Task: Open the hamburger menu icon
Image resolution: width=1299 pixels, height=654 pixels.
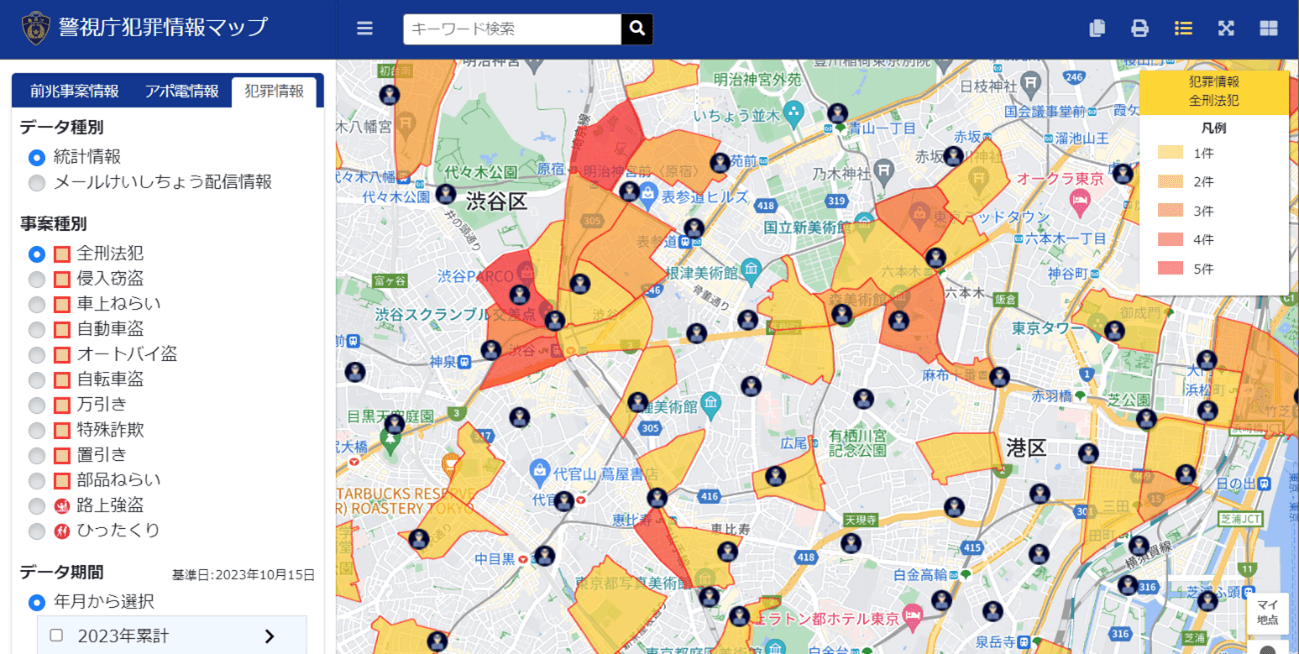Action: click(x=365, y=29)
